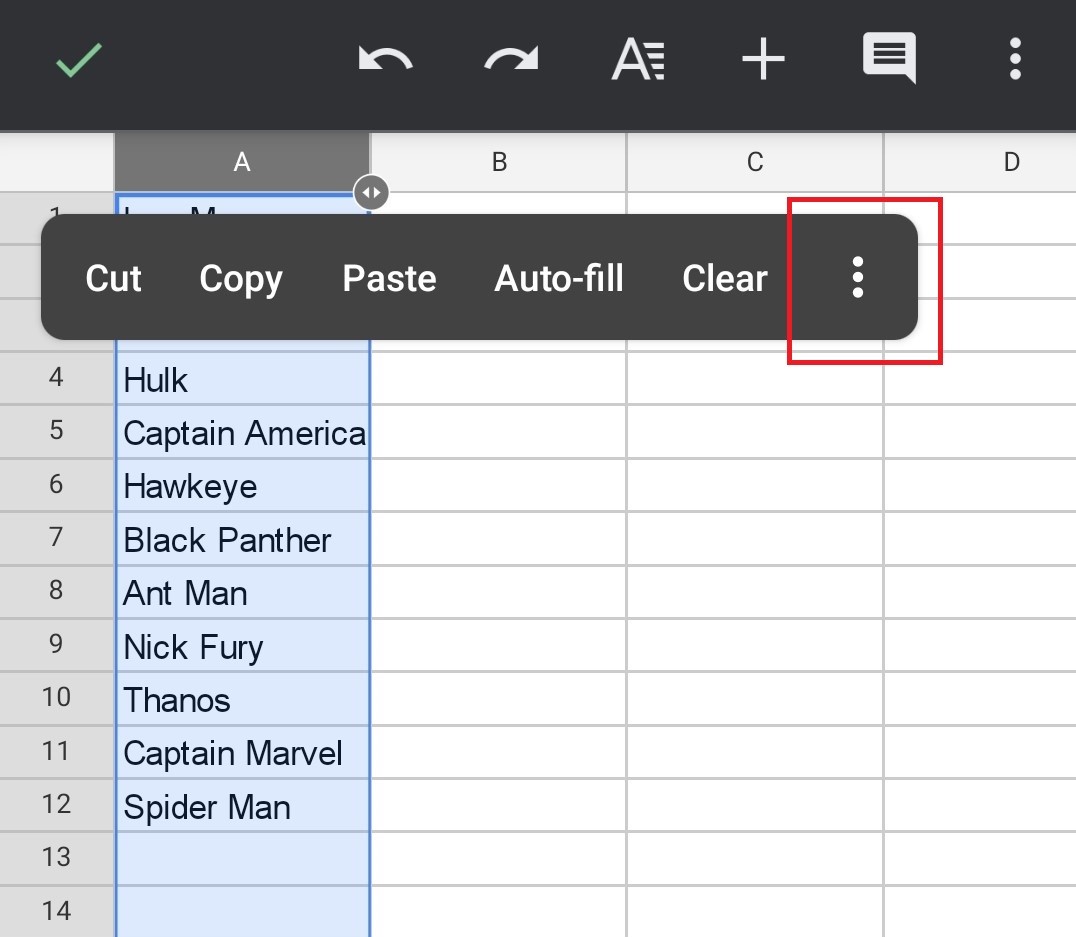Select the Spider Man cell
This screenshot has width=1076, height=937.
click(x=243, y=806)
